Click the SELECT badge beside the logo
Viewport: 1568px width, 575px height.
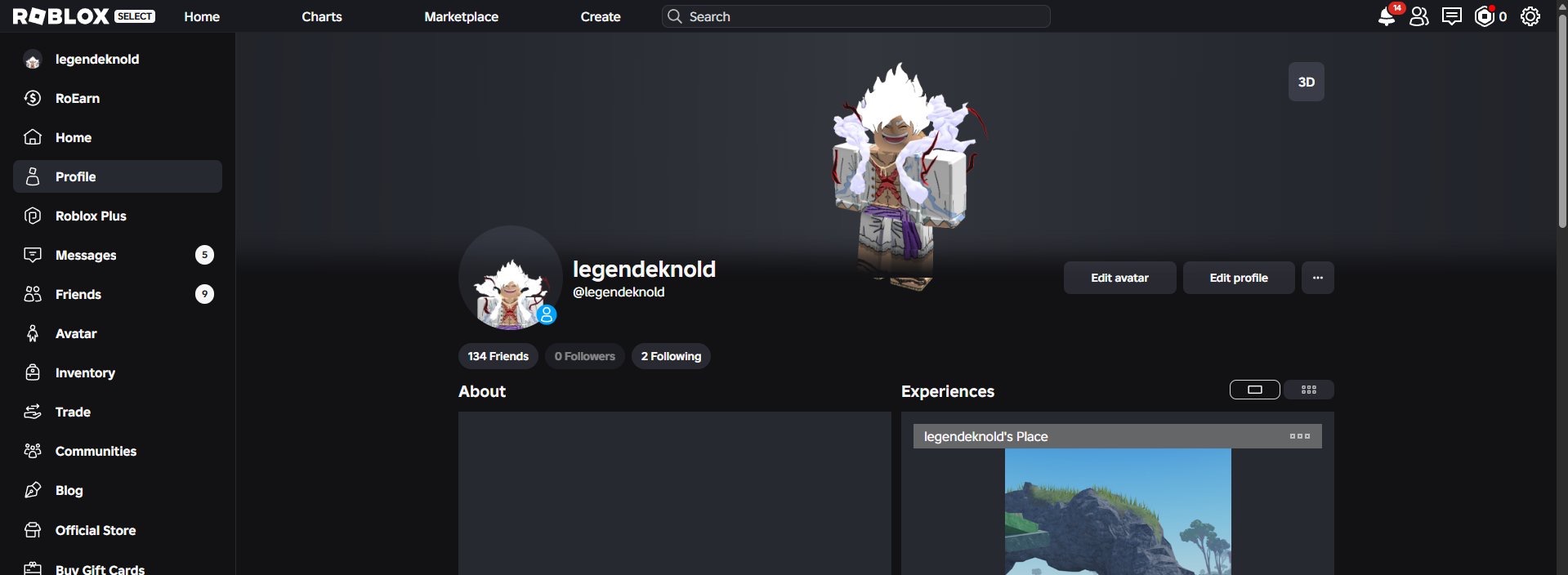135,16
